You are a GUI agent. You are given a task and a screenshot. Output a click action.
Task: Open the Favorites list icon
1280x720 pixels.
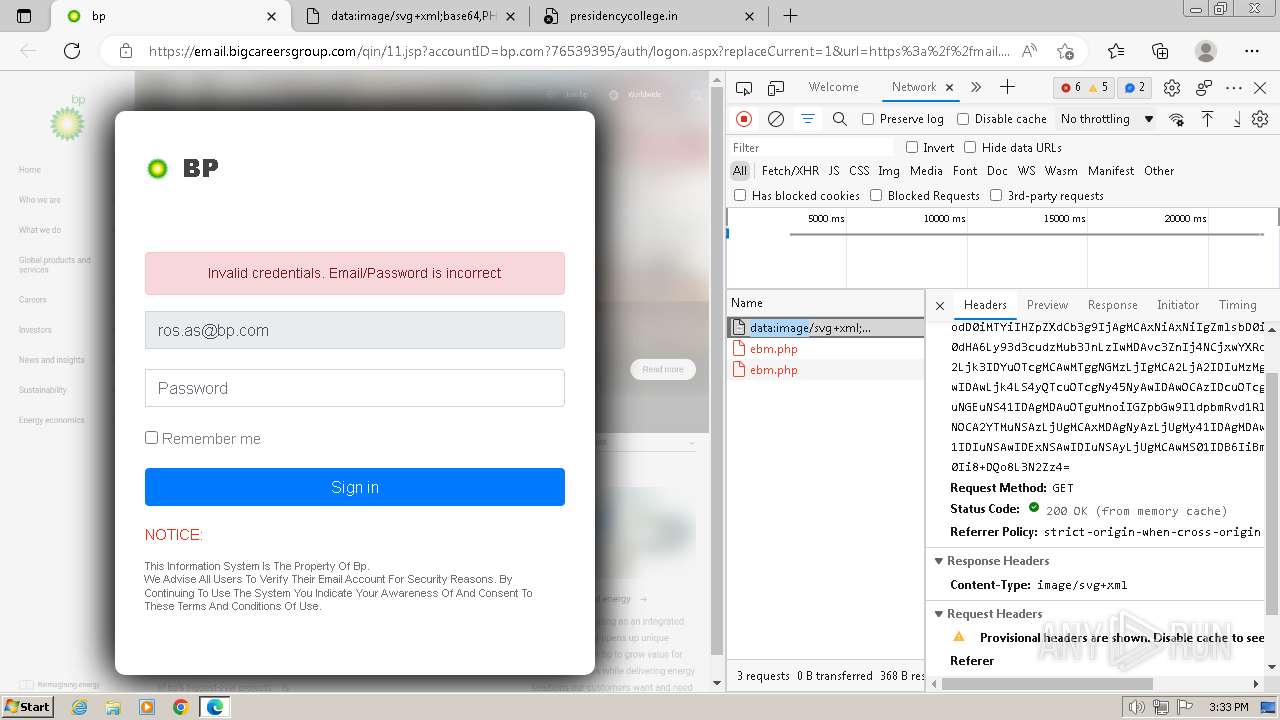click(x=1116, y=51)
